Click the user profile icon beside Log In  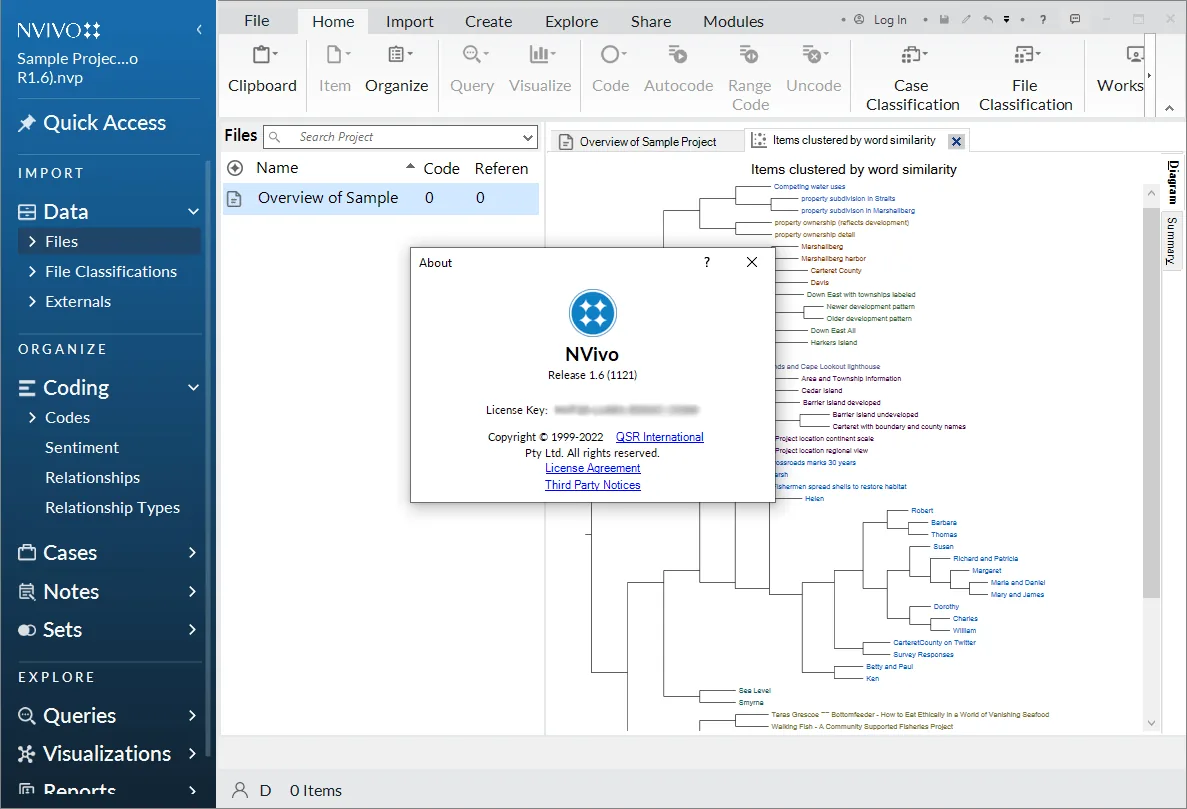pos(859,20)
